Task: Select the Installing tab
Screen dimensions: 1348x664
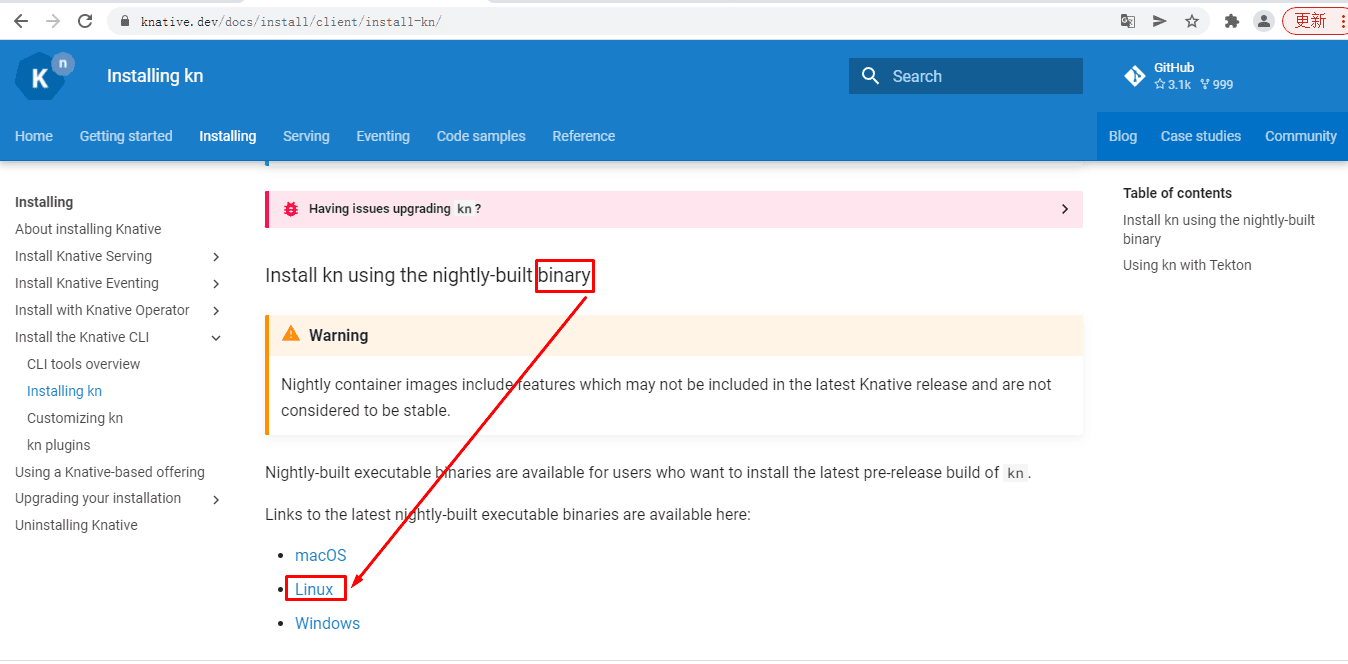Action: coord(228,136)
